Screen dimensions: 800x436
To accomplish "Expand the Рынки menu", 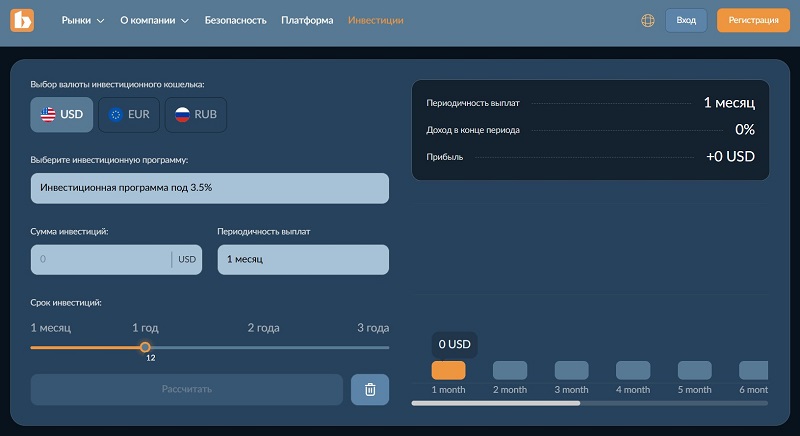I will (82, 20).
